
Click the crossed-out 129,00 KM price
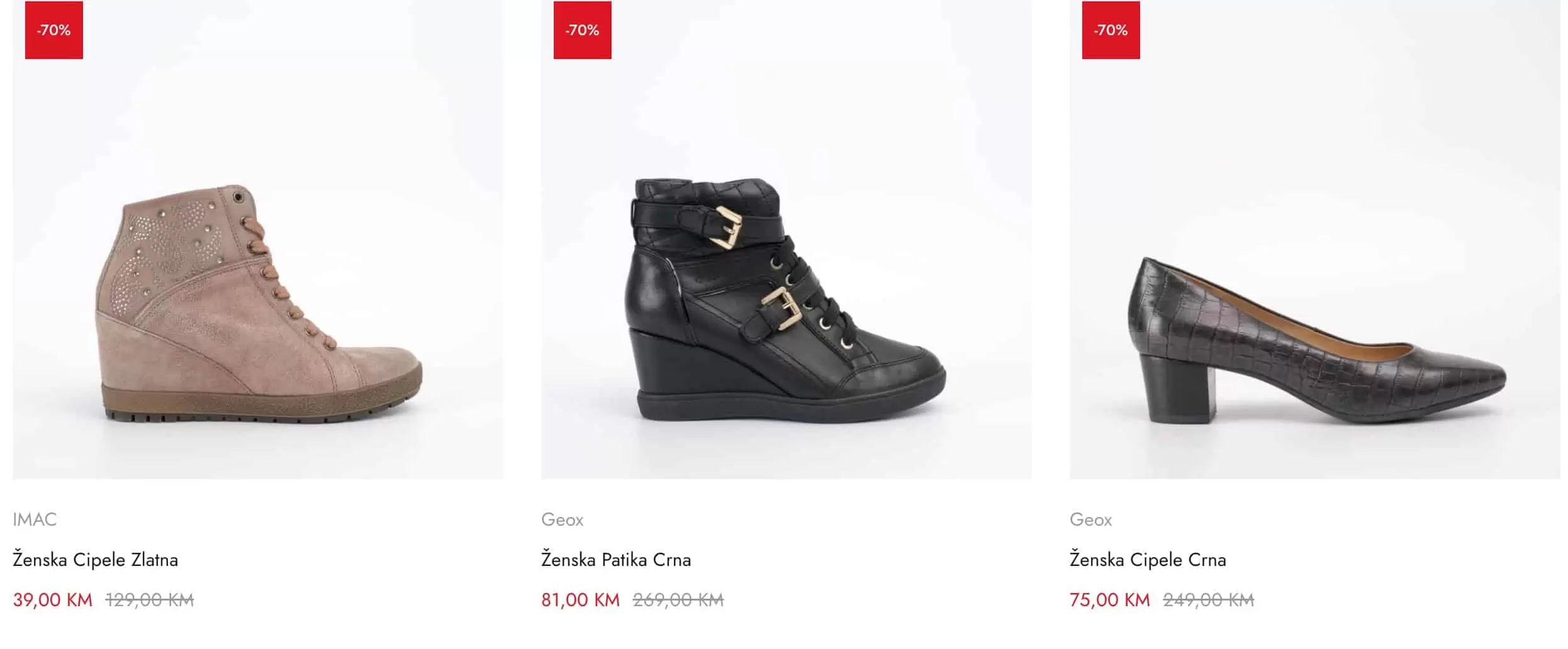[x=150, y=600]
